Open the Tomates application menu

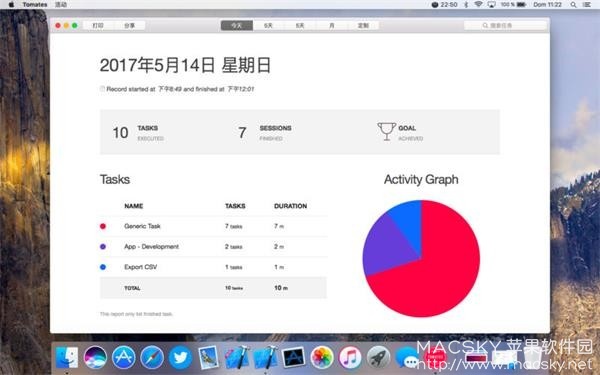(35, 5)
